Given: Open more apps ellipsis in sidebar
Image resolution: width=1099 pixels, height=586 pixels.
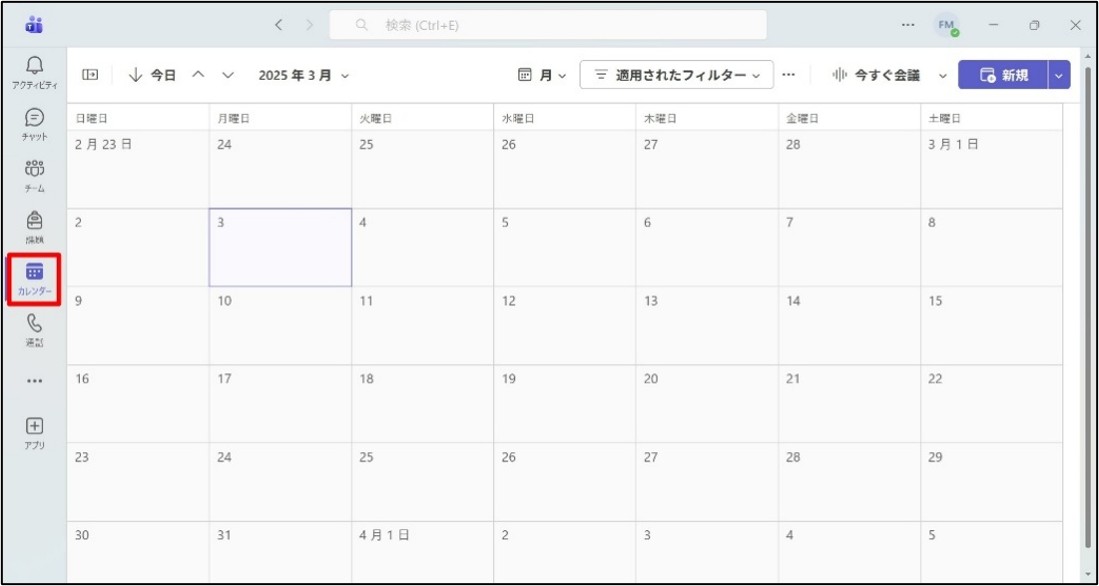Looking at the screenshot, I should pos(35,381).
